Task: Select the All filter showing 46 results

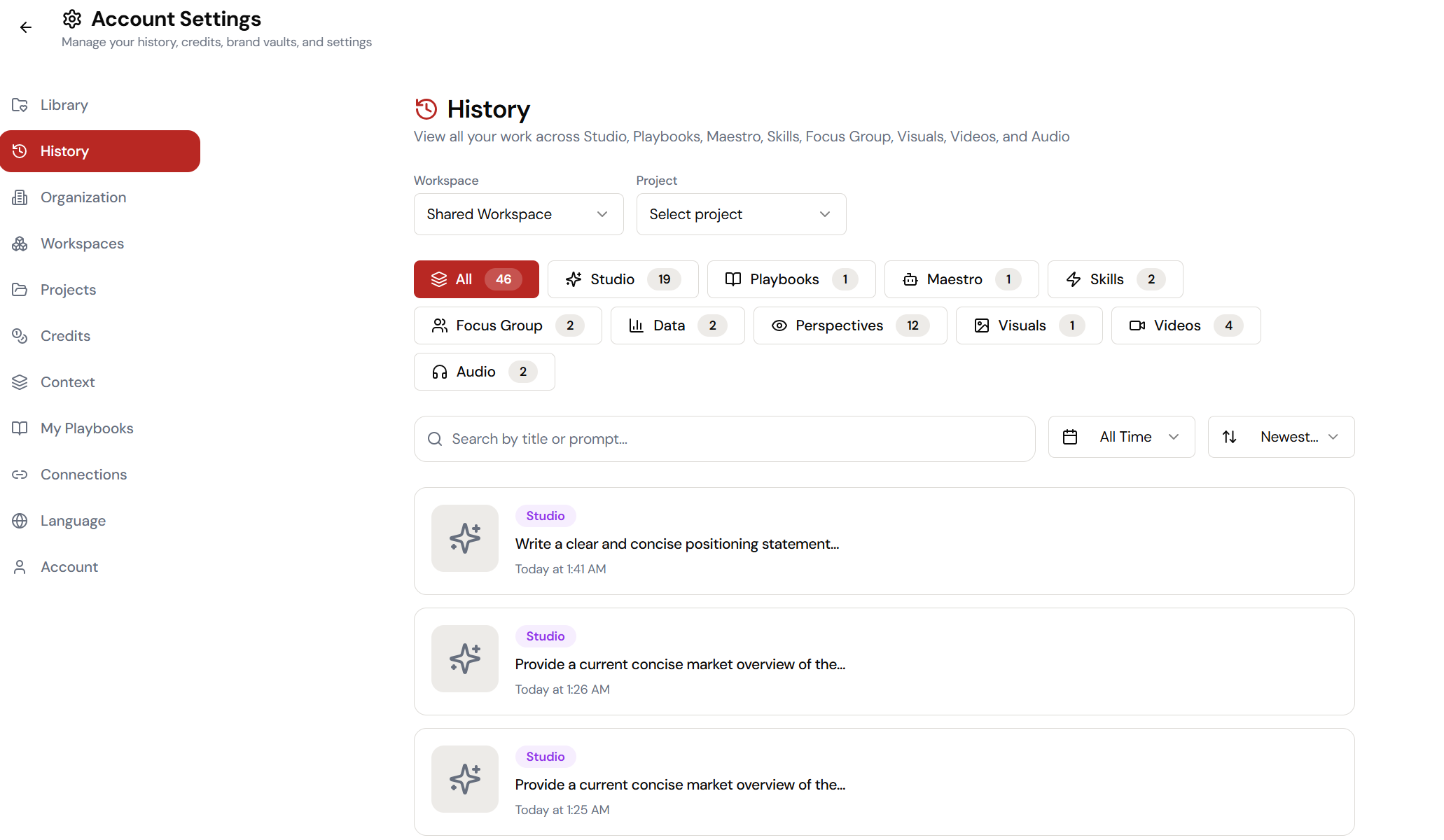Action: coord(475,279)
